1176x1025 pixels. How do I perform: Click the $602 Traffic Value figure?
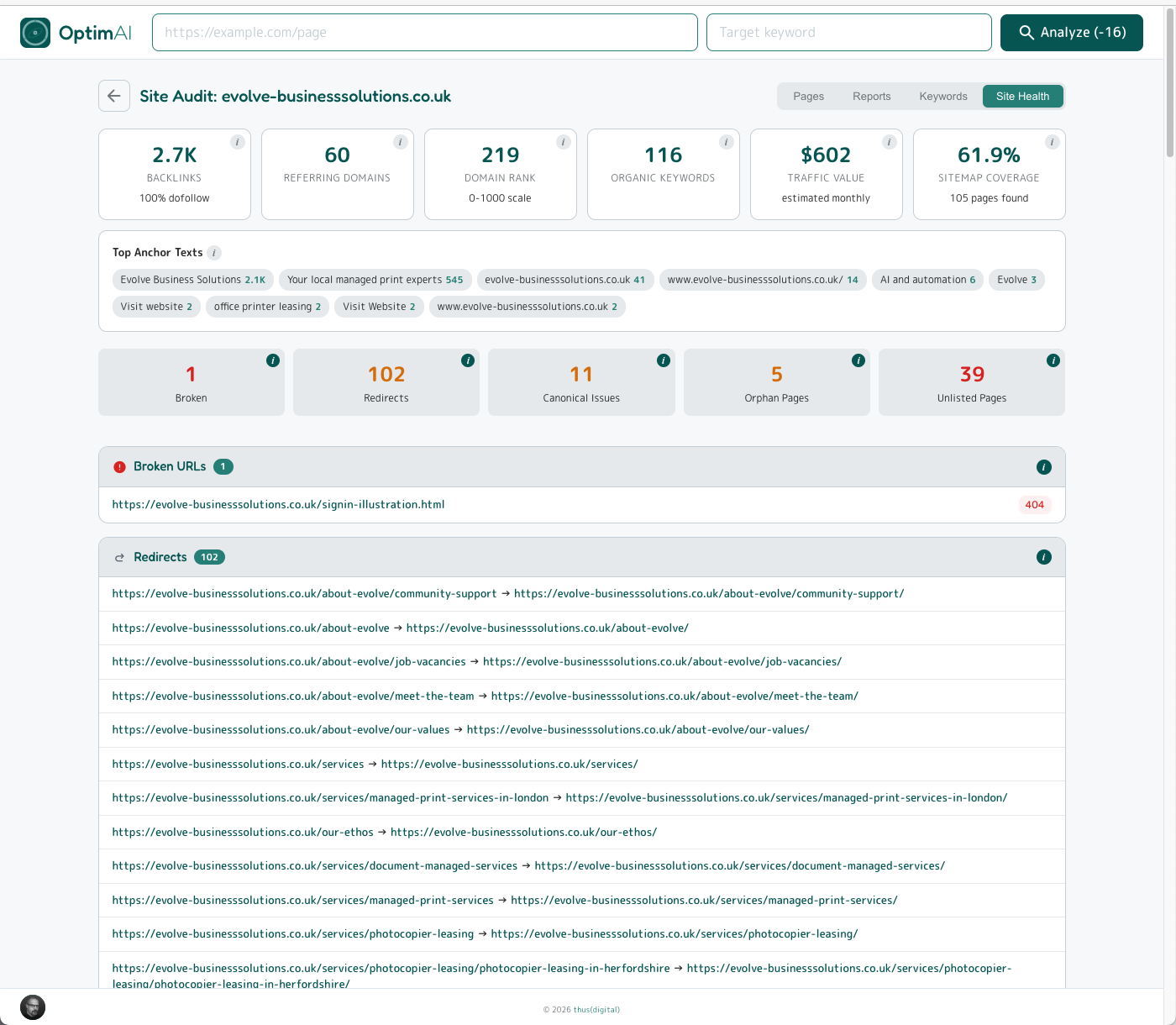coord(826,155)
